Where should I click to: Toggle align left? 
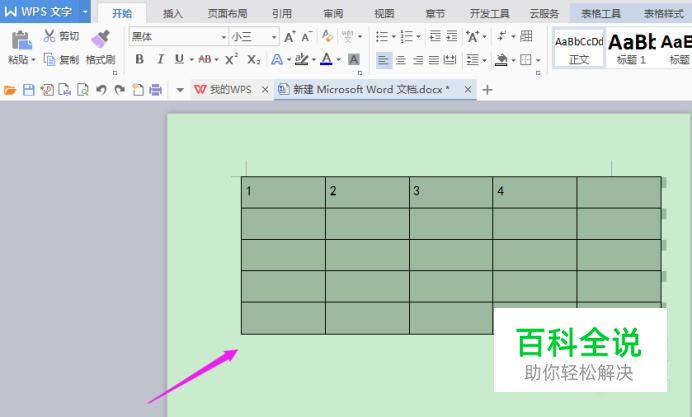pos(384,60)
